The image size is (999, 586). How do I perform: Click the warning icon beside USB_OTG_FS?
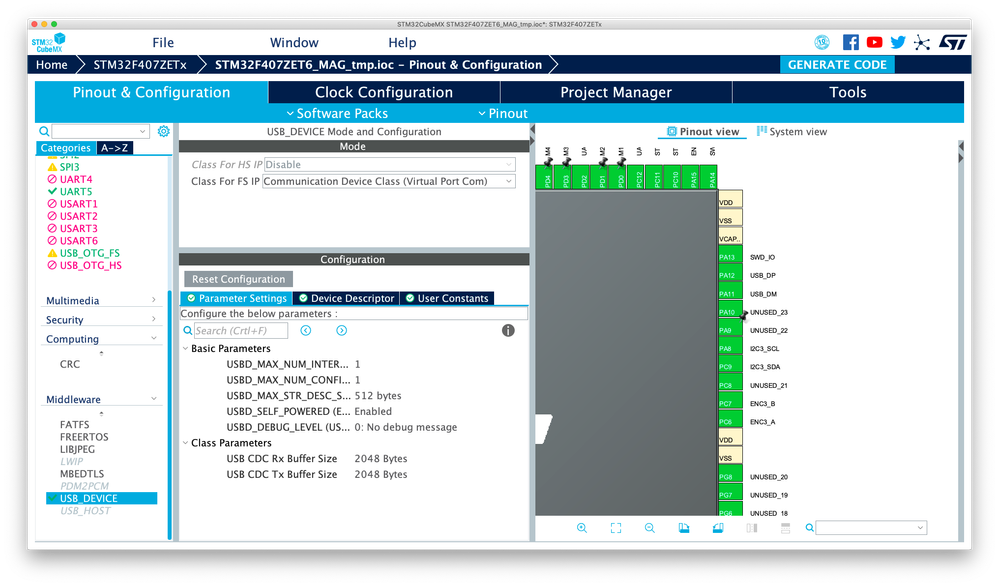coord(52,254)
